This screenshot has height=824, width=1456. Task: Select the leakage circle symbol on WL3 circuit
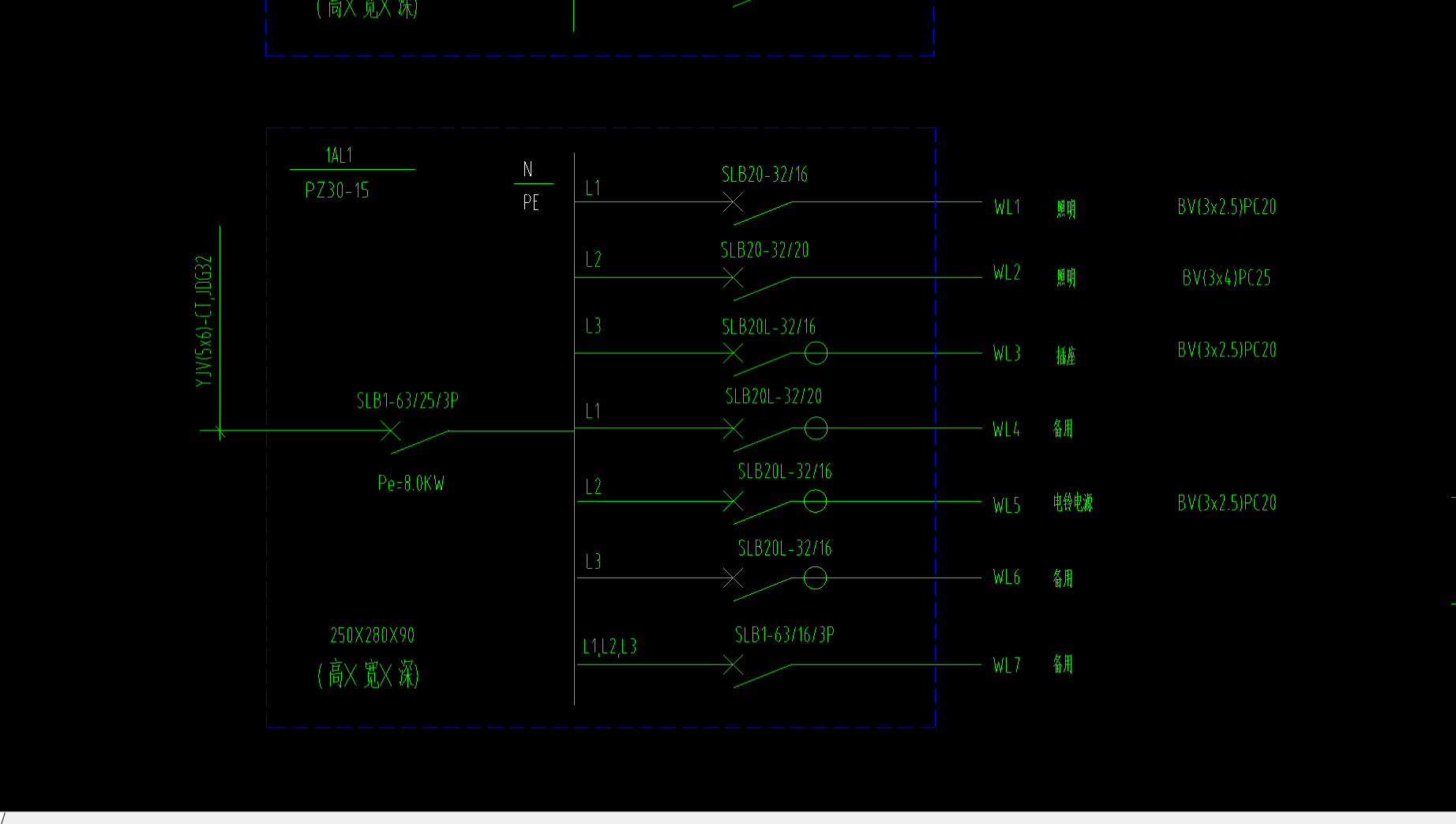pos(816,353)
